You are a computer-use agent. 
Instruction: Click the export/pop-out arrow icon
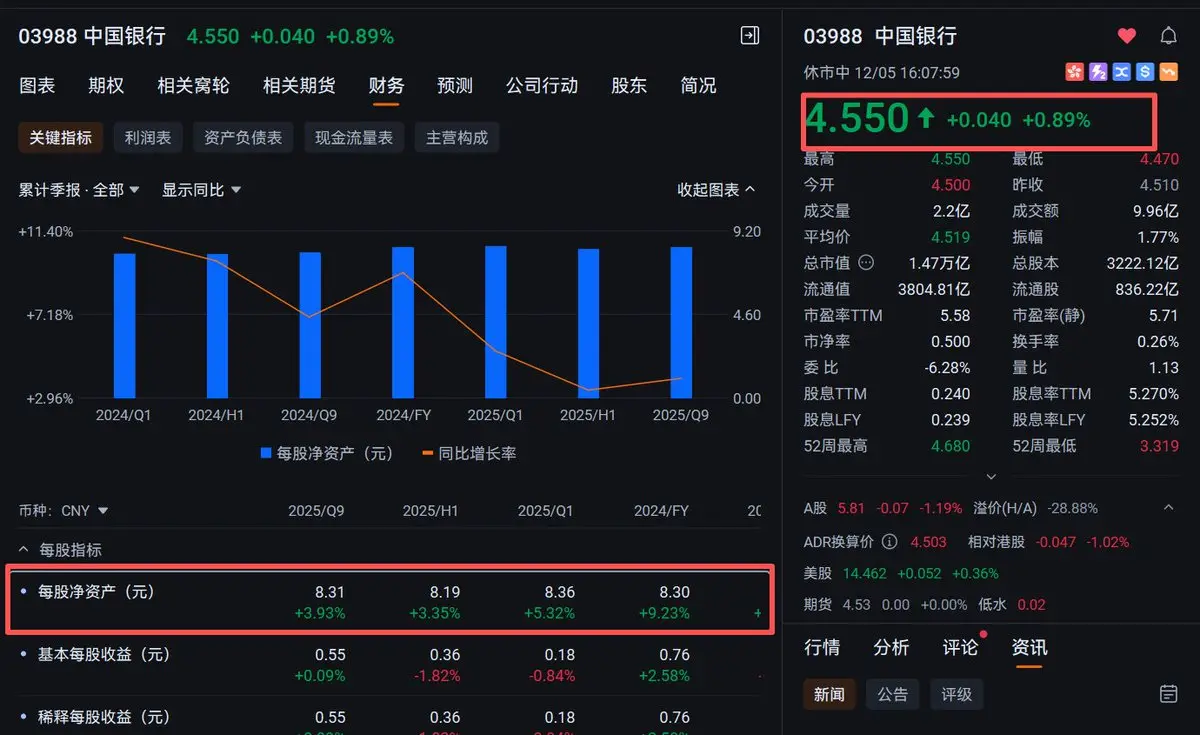tap(750, 36)
